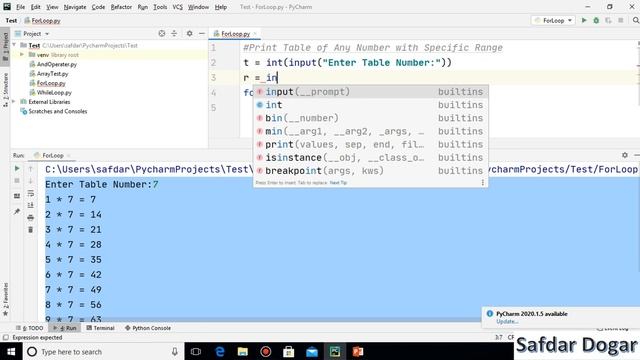Select the ForLoop run tab

52,156
